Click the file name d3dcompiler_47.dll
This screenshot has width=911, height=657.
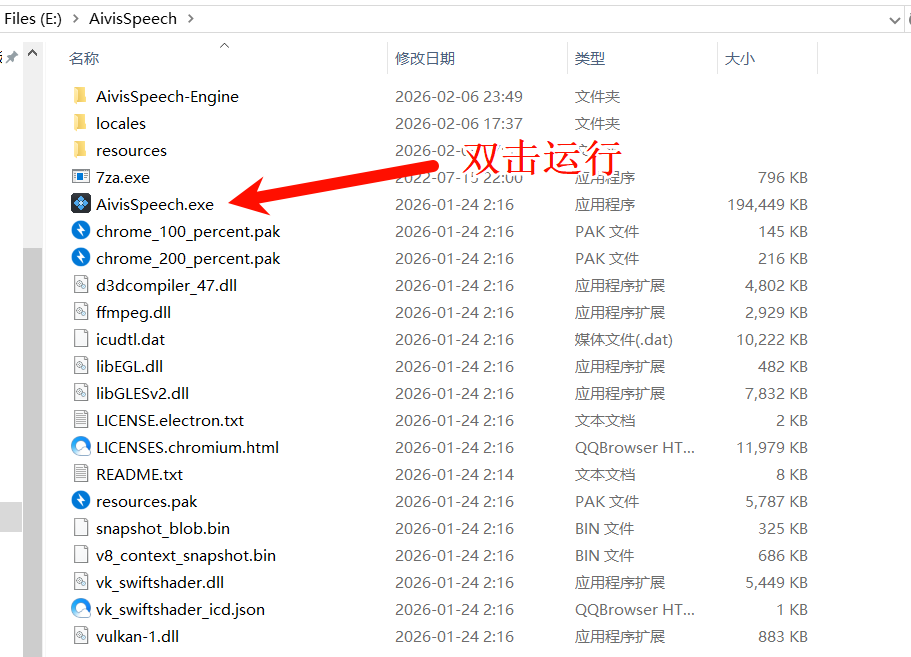(x=166, y=286)
